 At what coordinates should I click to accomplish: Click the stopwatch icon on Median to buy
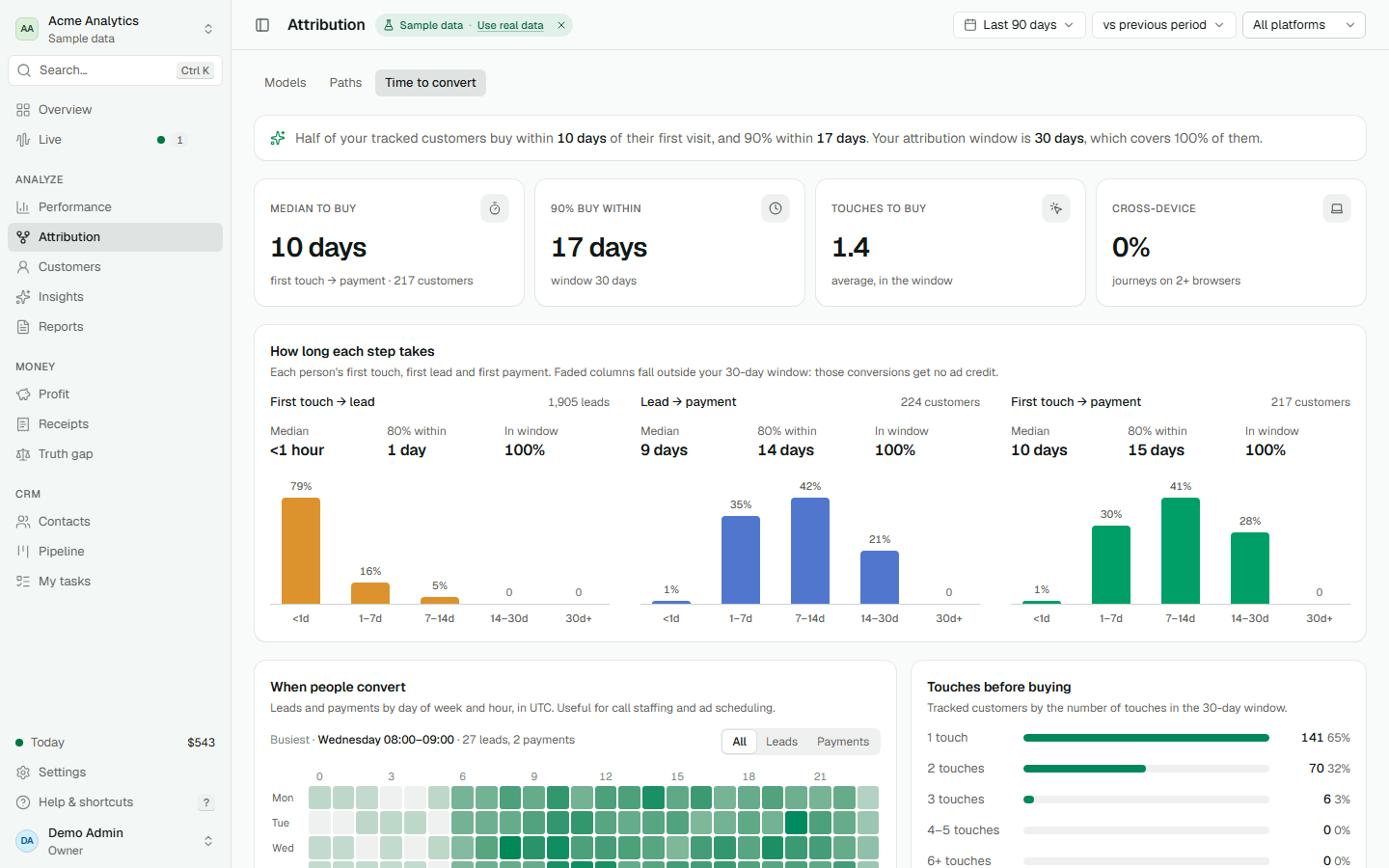(495, 208)
